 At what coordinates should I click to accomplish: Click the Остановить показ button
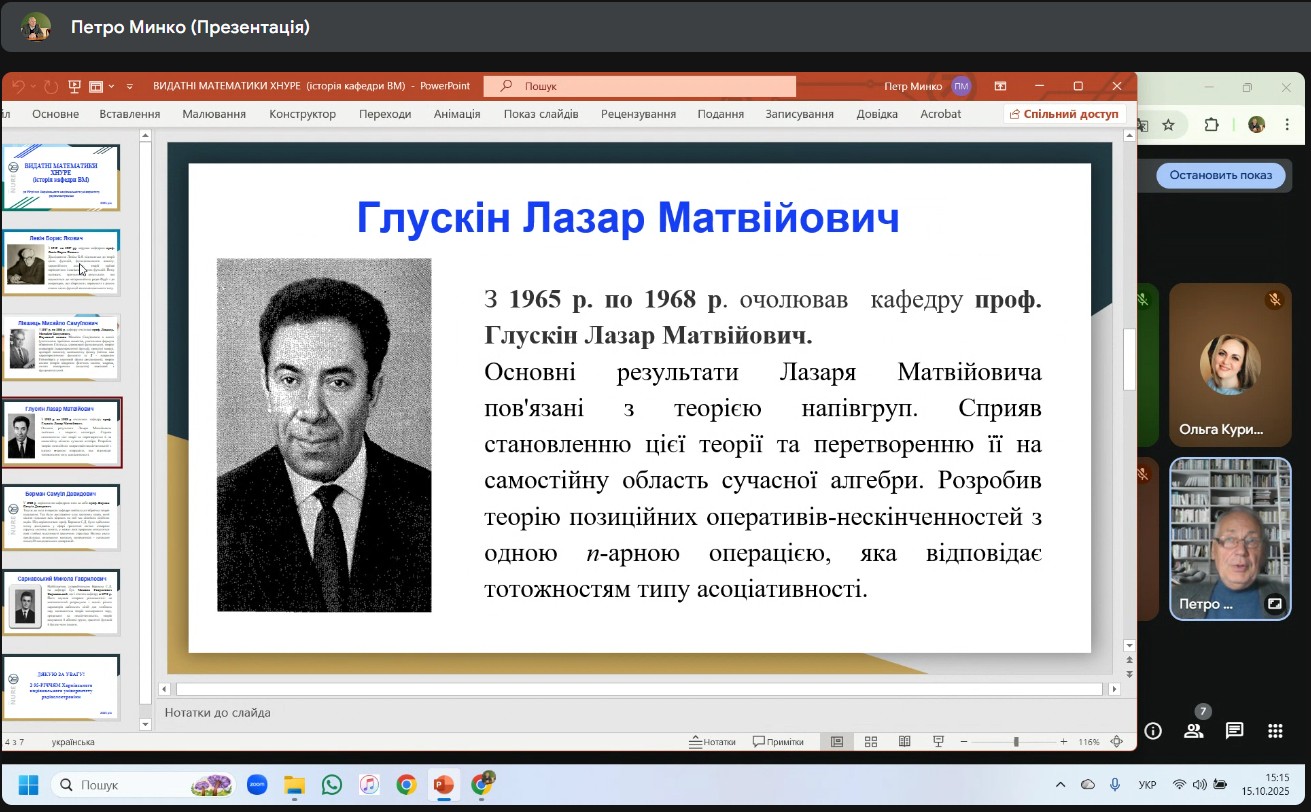(x=1220, y=175)
